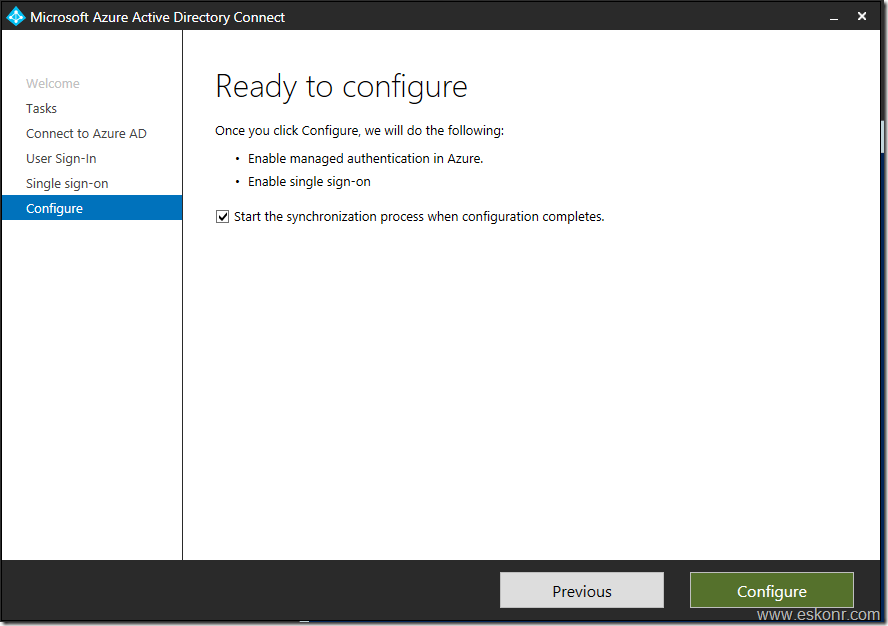Click the 'Ready to configure' heading
888x626 pixels.
341,87
